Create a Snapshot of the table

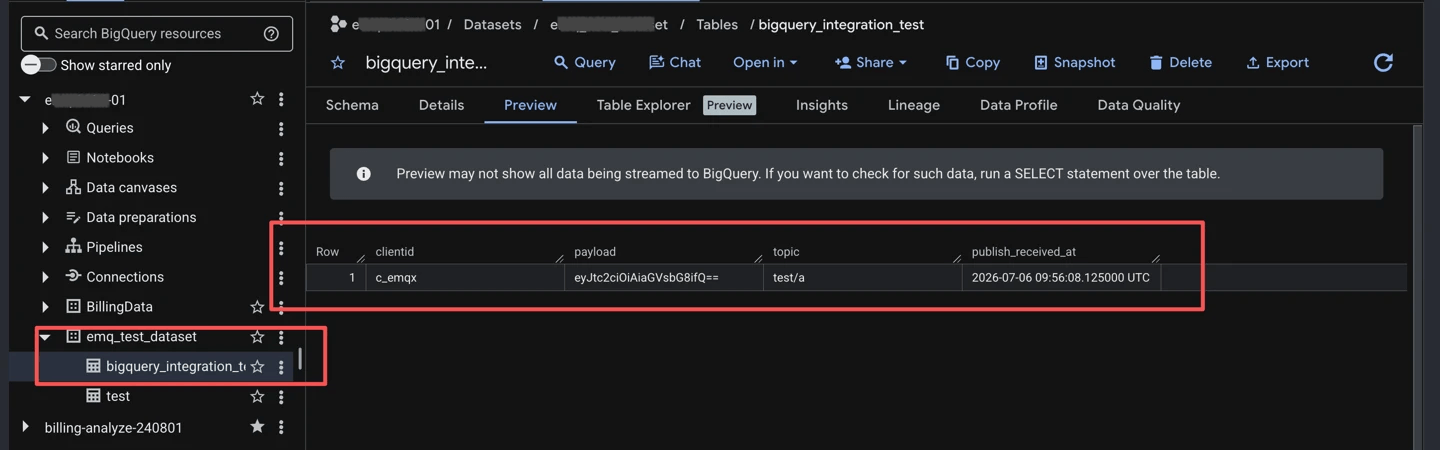(x=1074, y=62)
